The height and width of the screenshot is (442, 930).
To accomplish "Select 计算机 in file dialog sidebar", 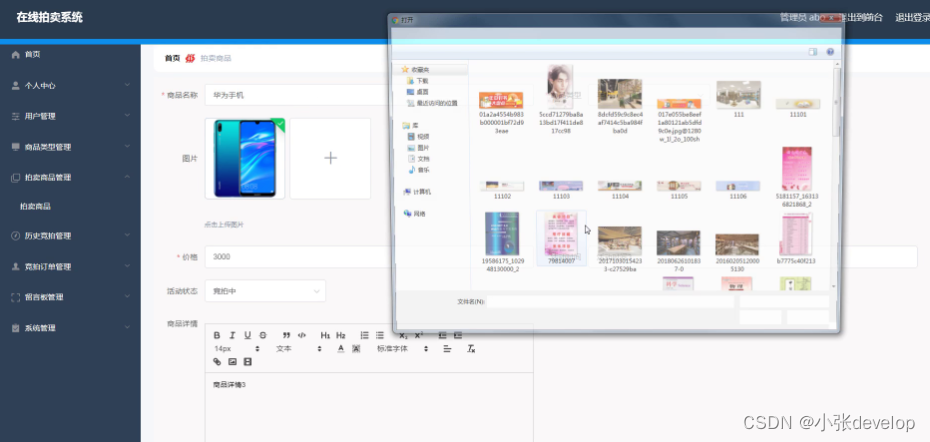I will tap(418, 192).
